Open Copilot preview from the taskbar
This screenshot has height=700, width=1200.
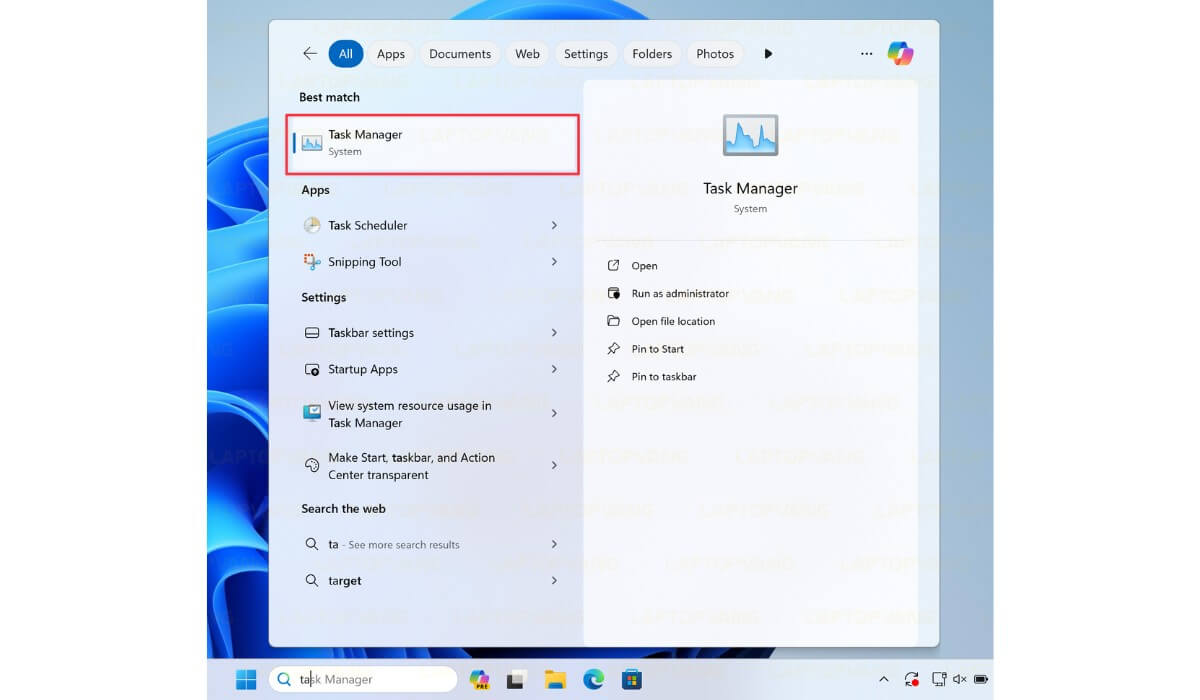[x=479, y=680]
